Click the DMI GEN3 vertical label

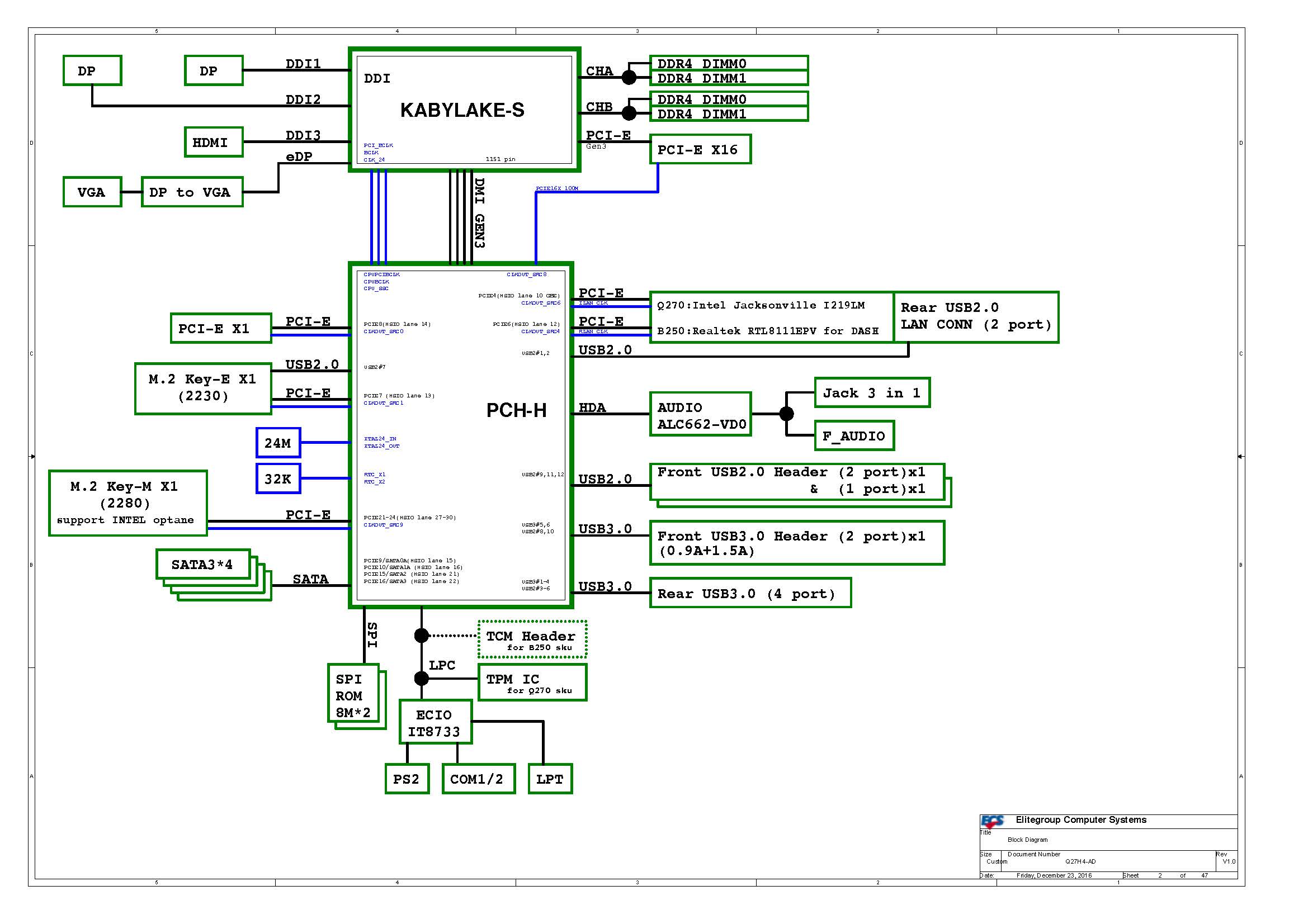[480, 213]
